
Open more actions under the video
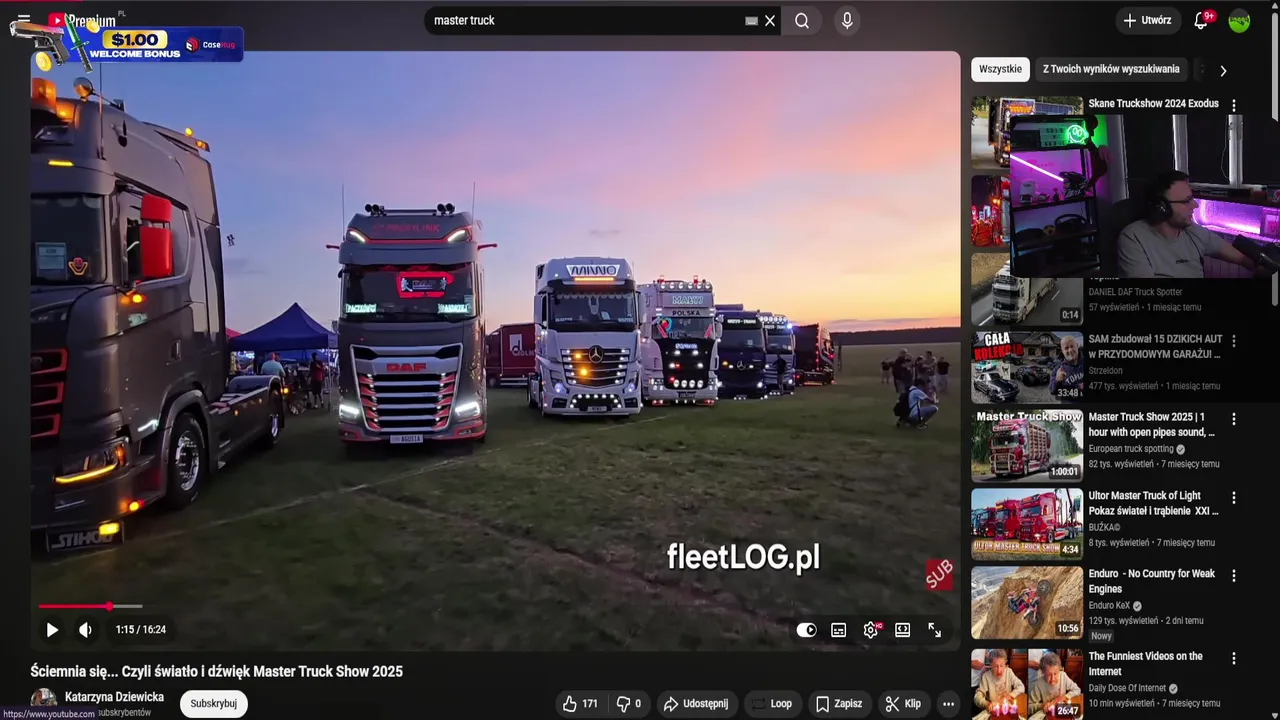click(x=948, y=704)
